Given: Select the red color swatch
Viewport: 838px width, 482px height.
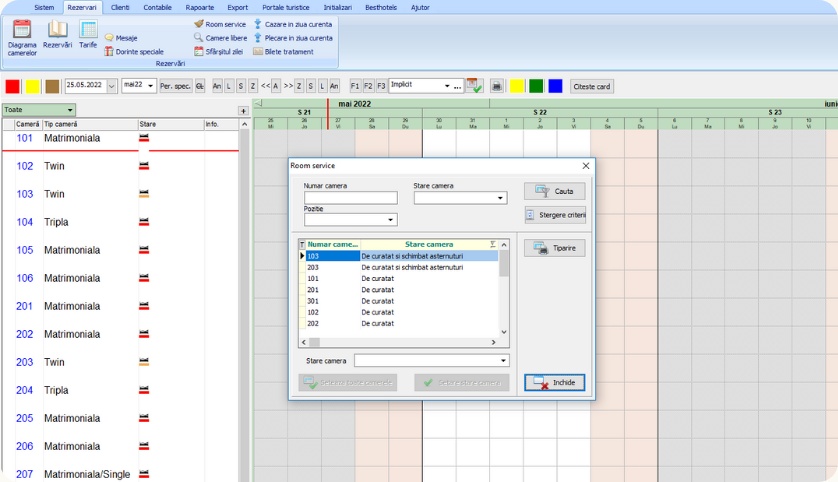Looking at the screenshot, I should click(12, 86).
